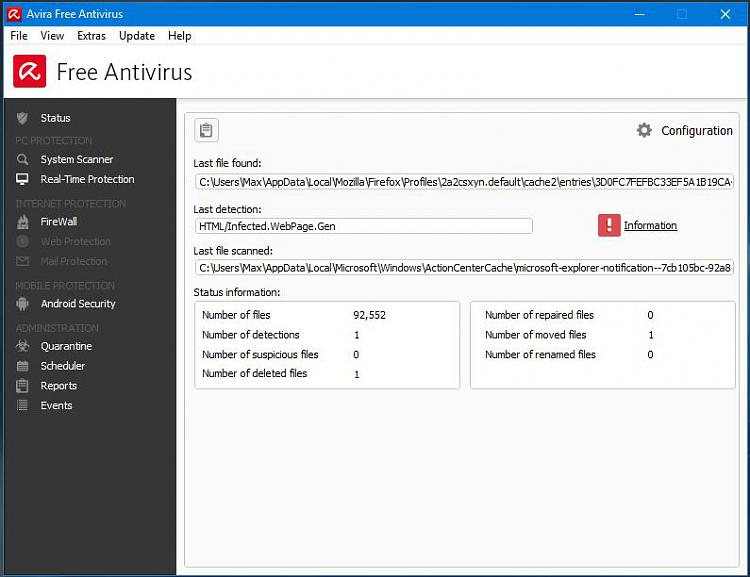Open Real-Time Protection section
This screenshot has height=577, width=750.
(87, 179)
